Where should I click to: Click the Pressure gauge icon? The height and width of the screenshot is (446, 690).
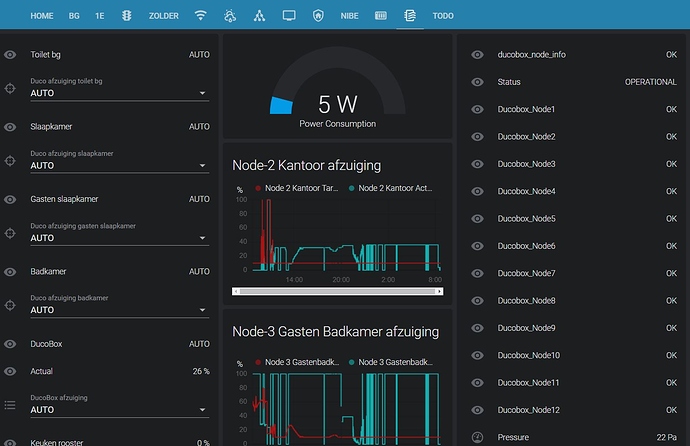pos(477,437)
